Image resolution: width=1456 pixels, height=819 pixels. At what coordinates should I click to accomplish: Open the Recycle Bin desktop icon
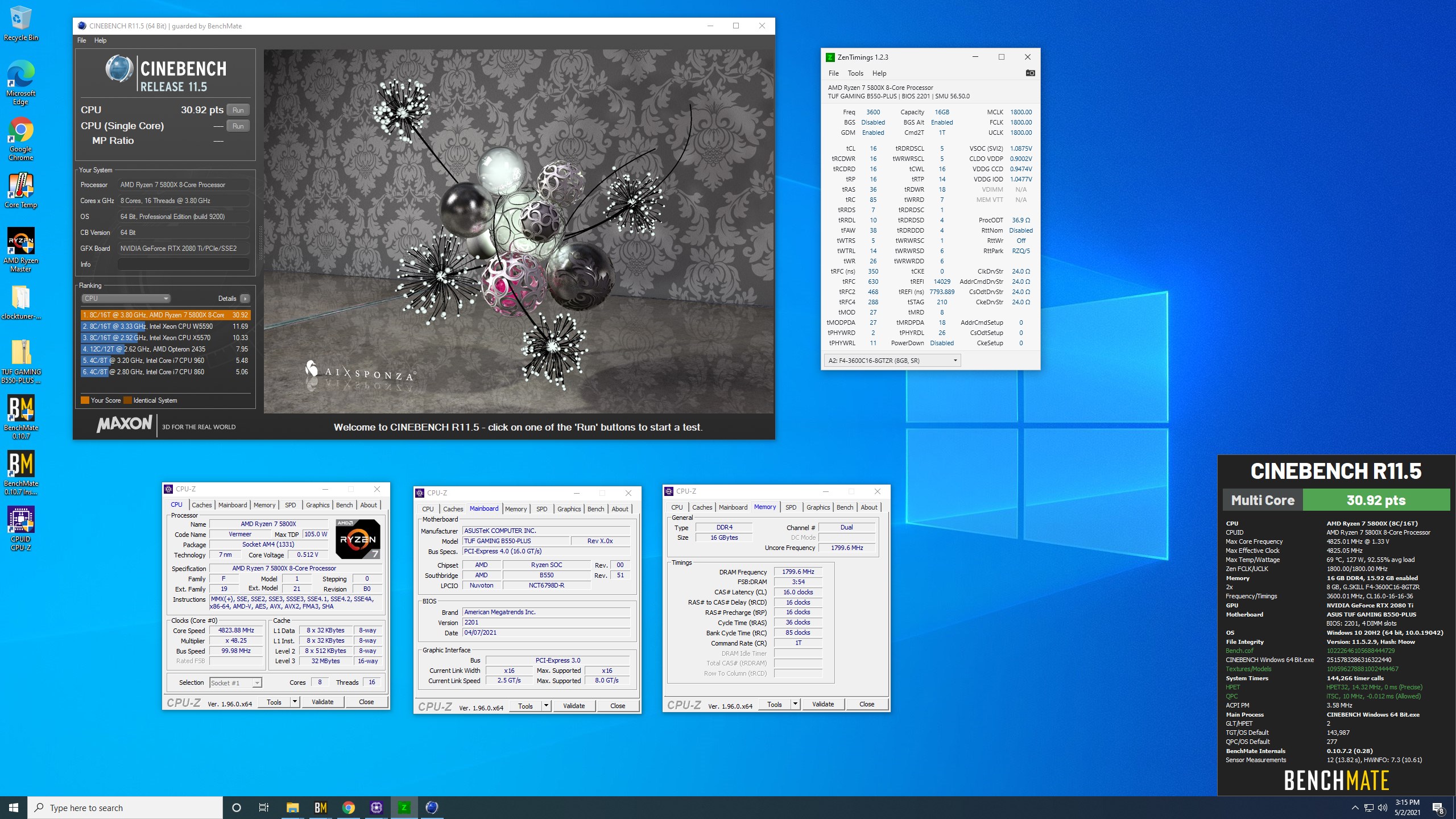tap(21, 24)
